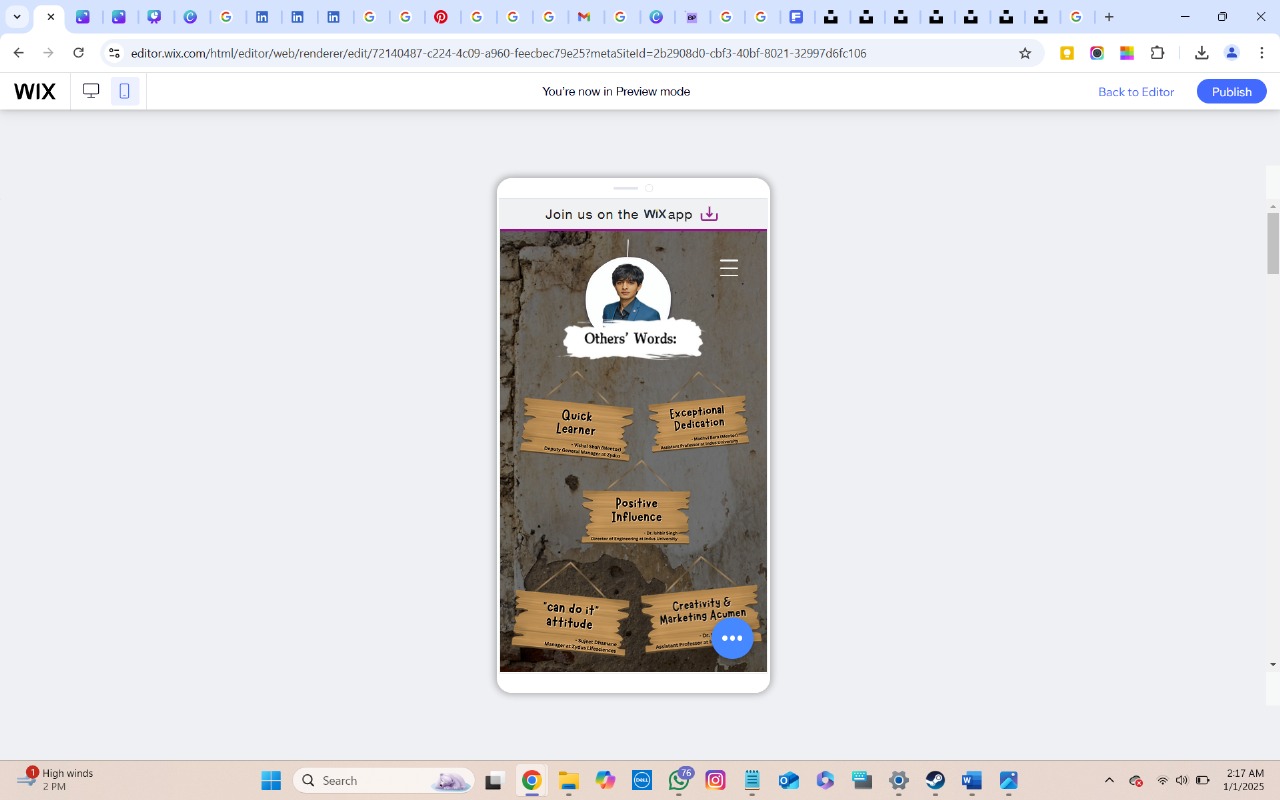
Task: Click the address bar URL
Action: (498, 53)
